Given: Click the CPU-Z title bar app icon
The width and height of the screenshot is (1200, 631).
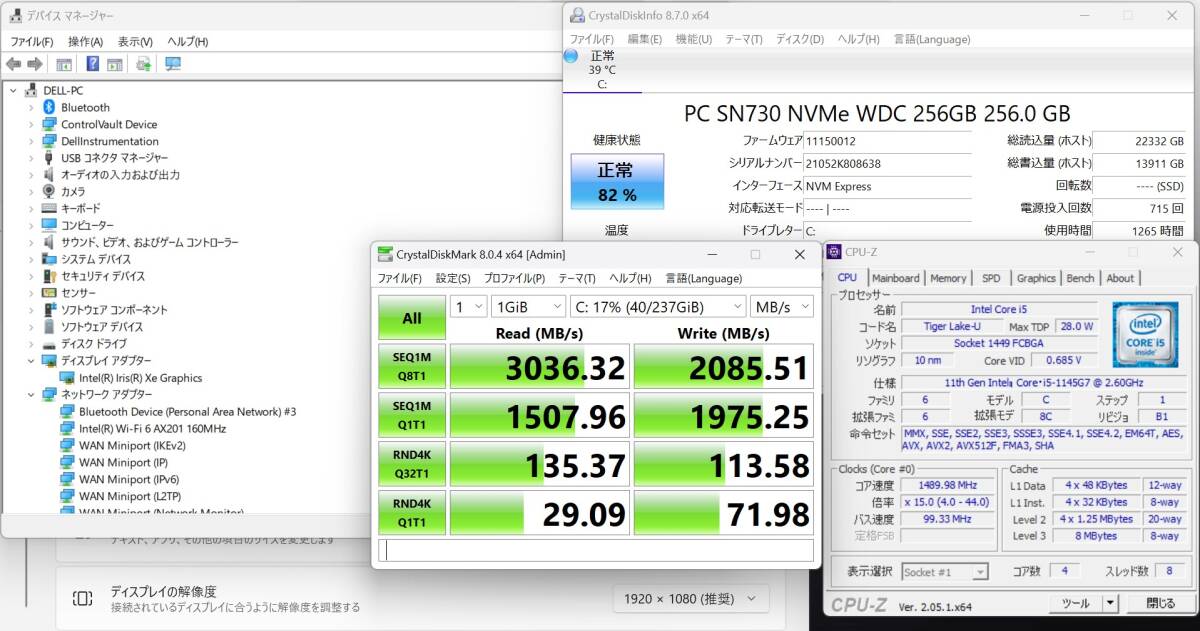Looking at the screenshot, I should (x=835, y=251).
